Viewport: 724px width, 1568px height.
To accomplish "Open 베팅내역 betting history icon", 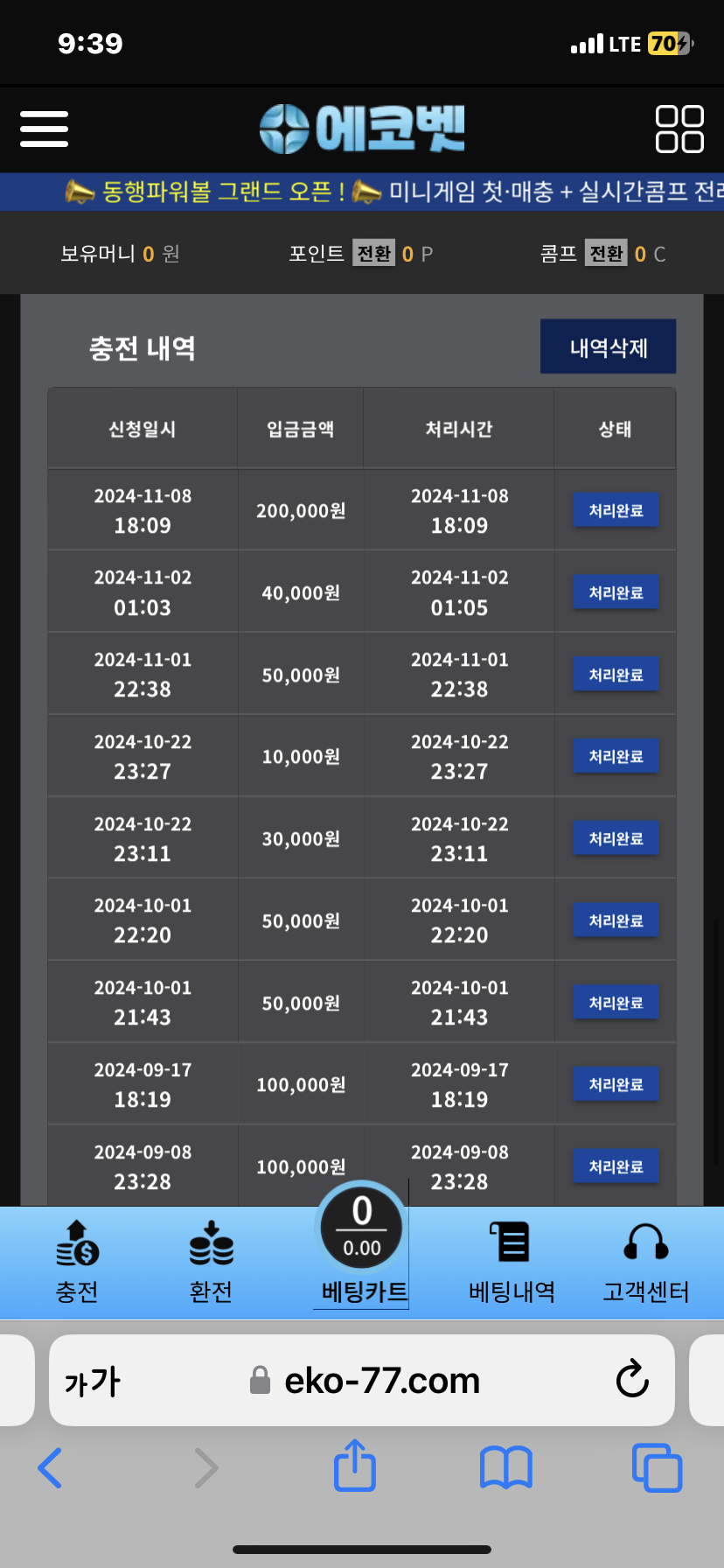I will 512,1262.
